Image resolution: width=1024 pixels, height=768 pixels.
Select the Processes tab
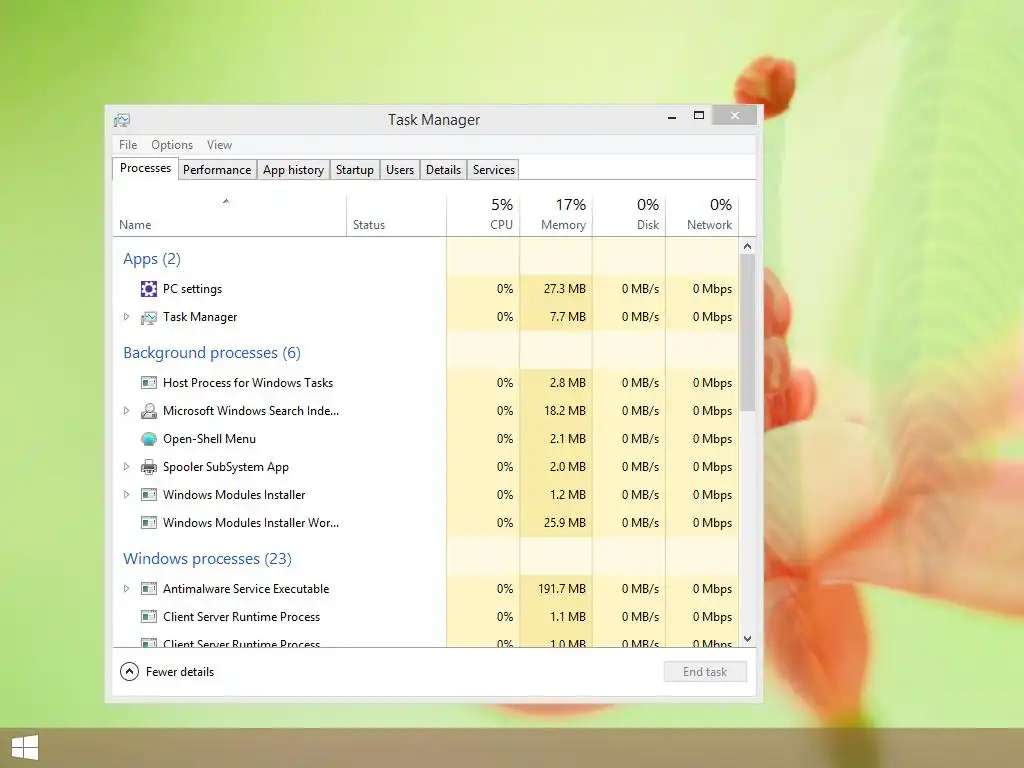pyautogui.click(x=145, y=168)
